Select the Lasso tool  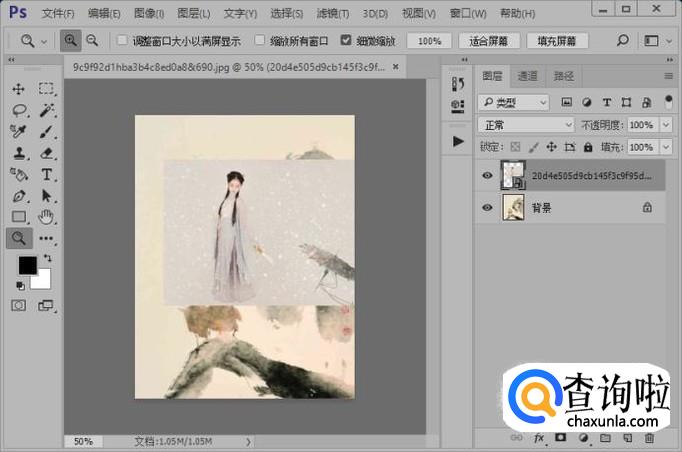[x=19, y=110]
